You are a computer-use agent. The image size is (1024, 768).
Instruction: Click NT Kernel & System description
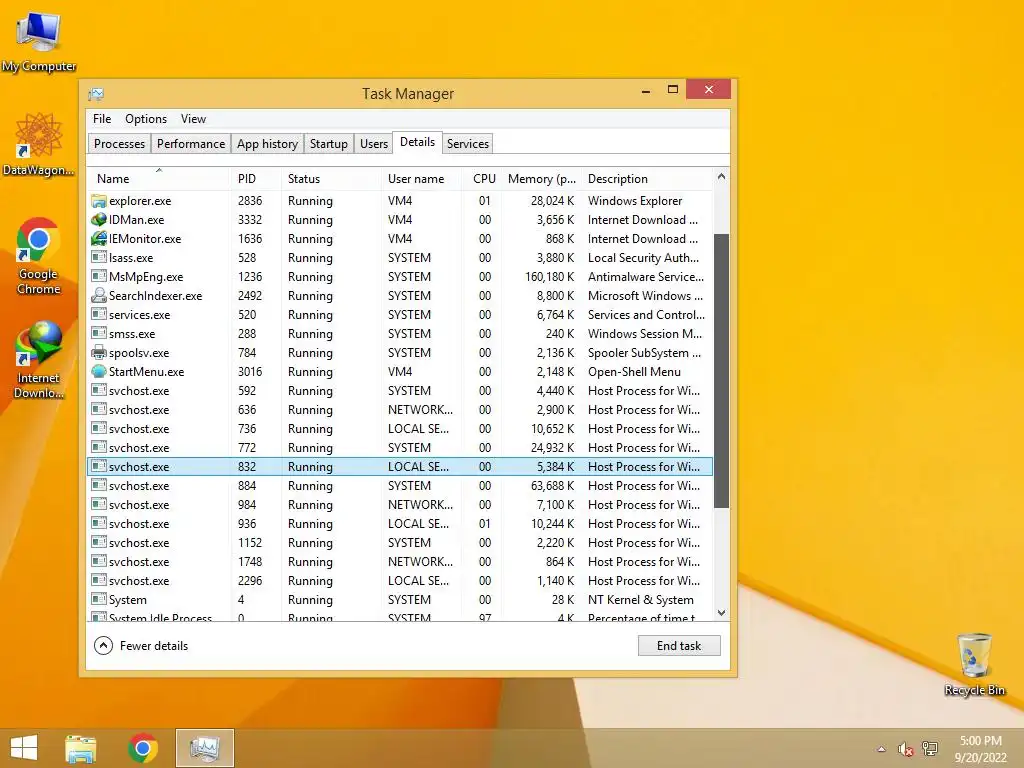coord(641,600)
